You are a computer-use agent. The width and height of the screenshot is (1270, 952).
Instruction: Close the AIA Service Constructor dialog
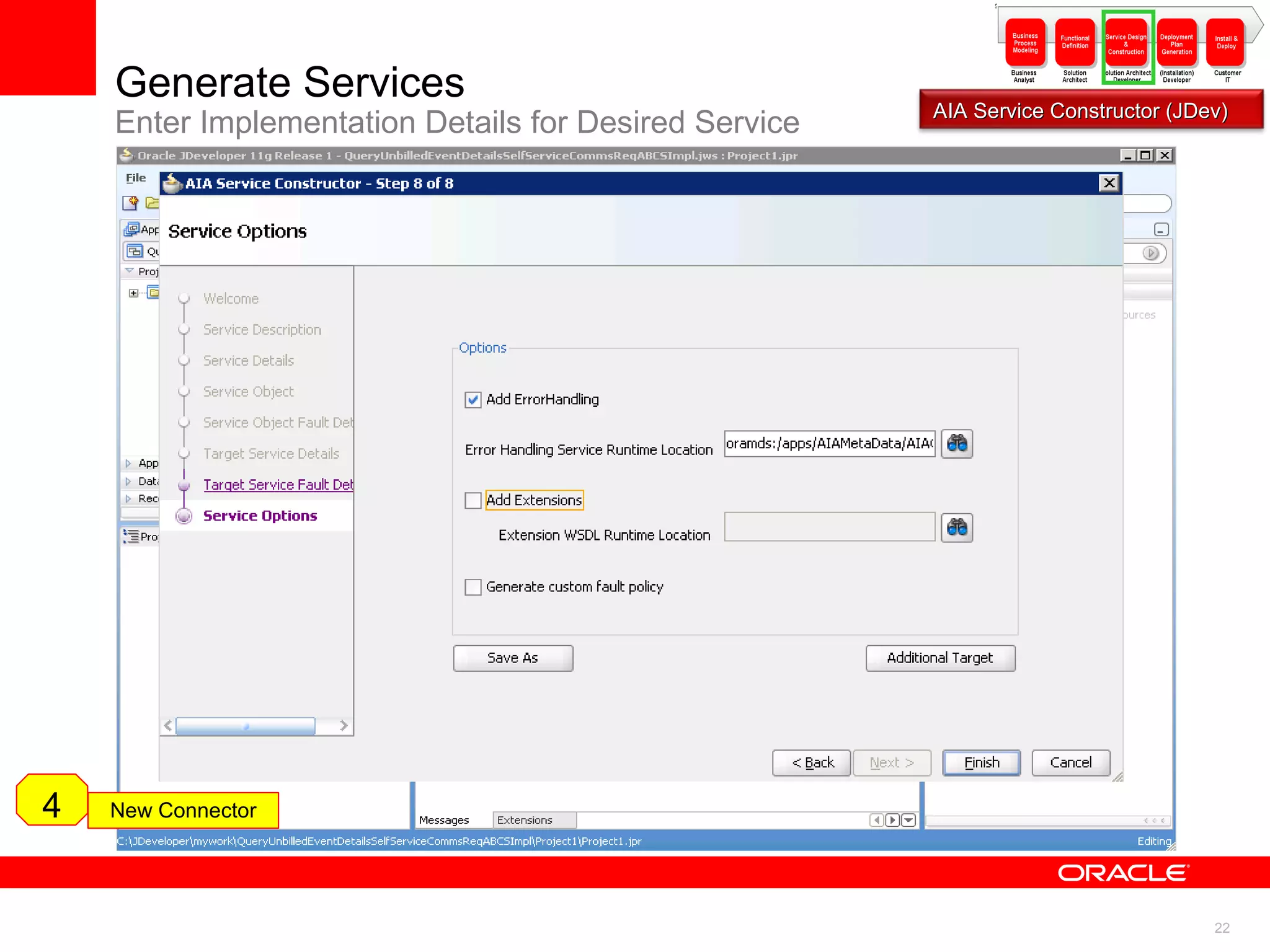click(x=1109, y=183)
